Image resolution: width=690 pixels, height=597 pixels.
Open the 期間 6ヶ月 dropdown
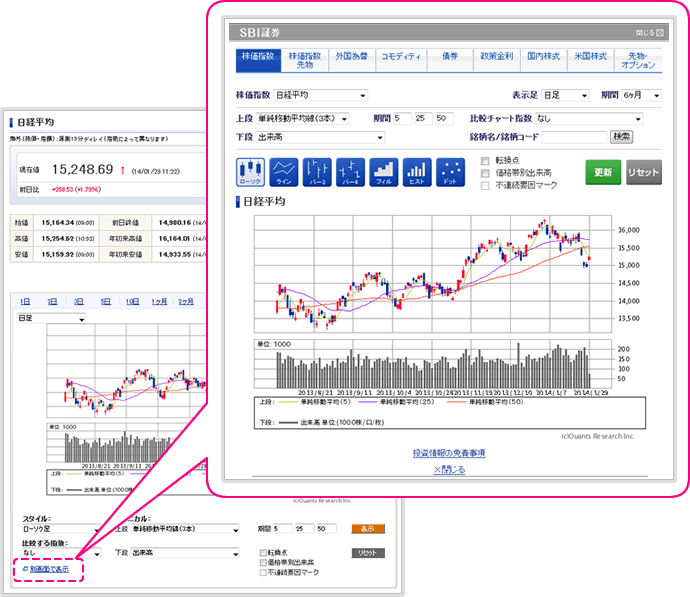641,95
